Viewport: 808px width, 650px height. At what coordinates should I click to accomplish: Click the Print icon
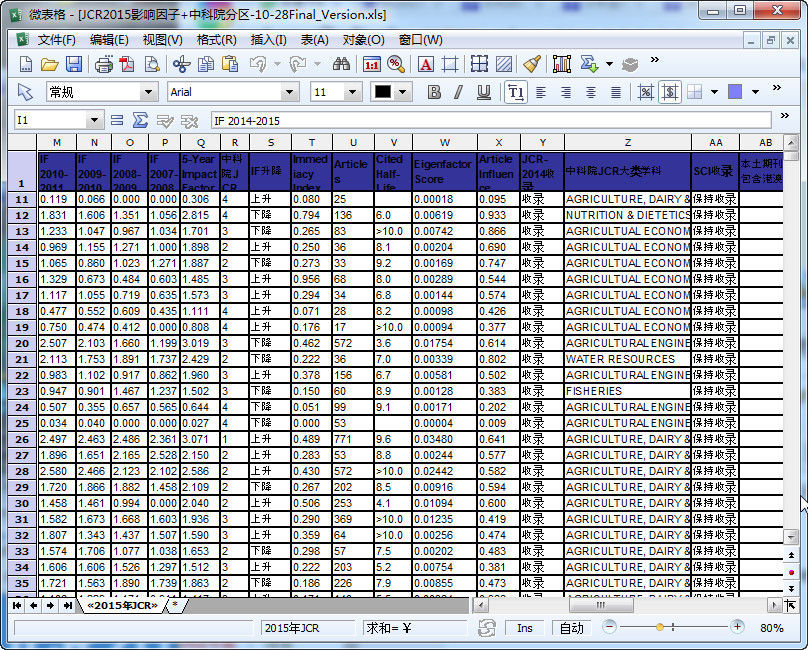[103, 64]
